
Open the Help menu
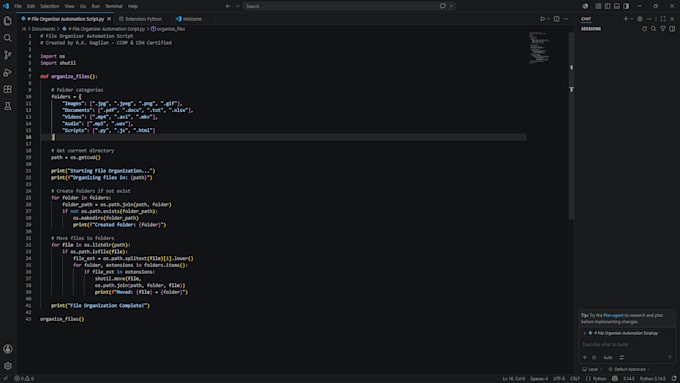133,6
